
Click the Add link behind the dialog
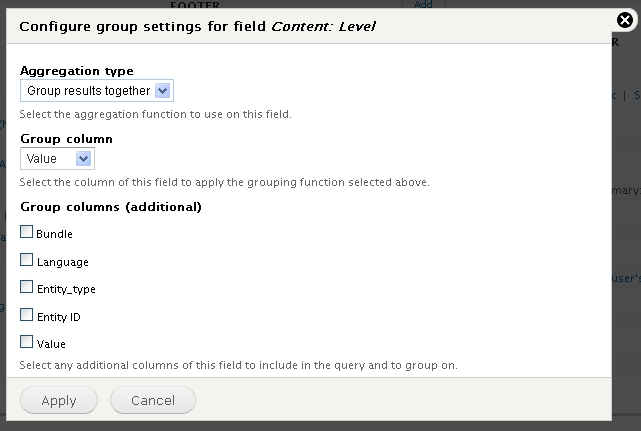coord(423,4)
